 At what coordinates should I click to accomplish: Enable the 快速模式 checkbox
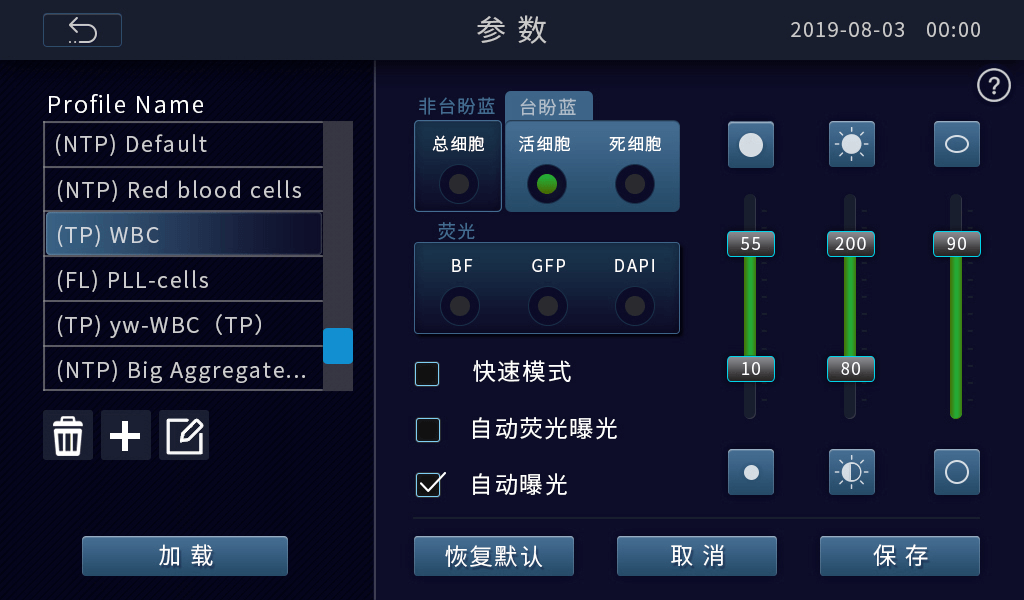click(x=427, y=374)
